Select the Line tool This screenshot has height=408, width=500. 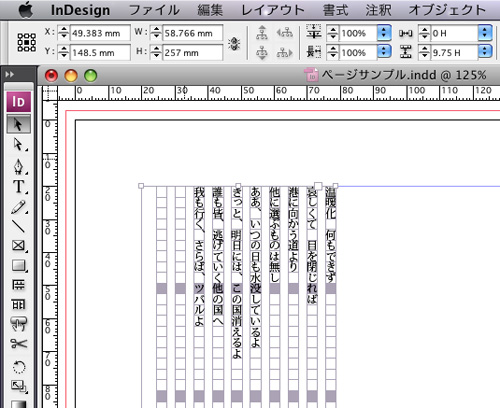tap(18, 226)
